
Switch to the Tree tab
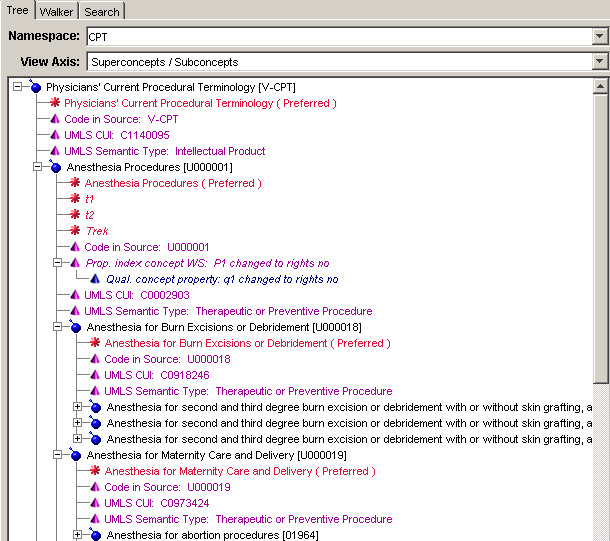[x=18, y=10]
